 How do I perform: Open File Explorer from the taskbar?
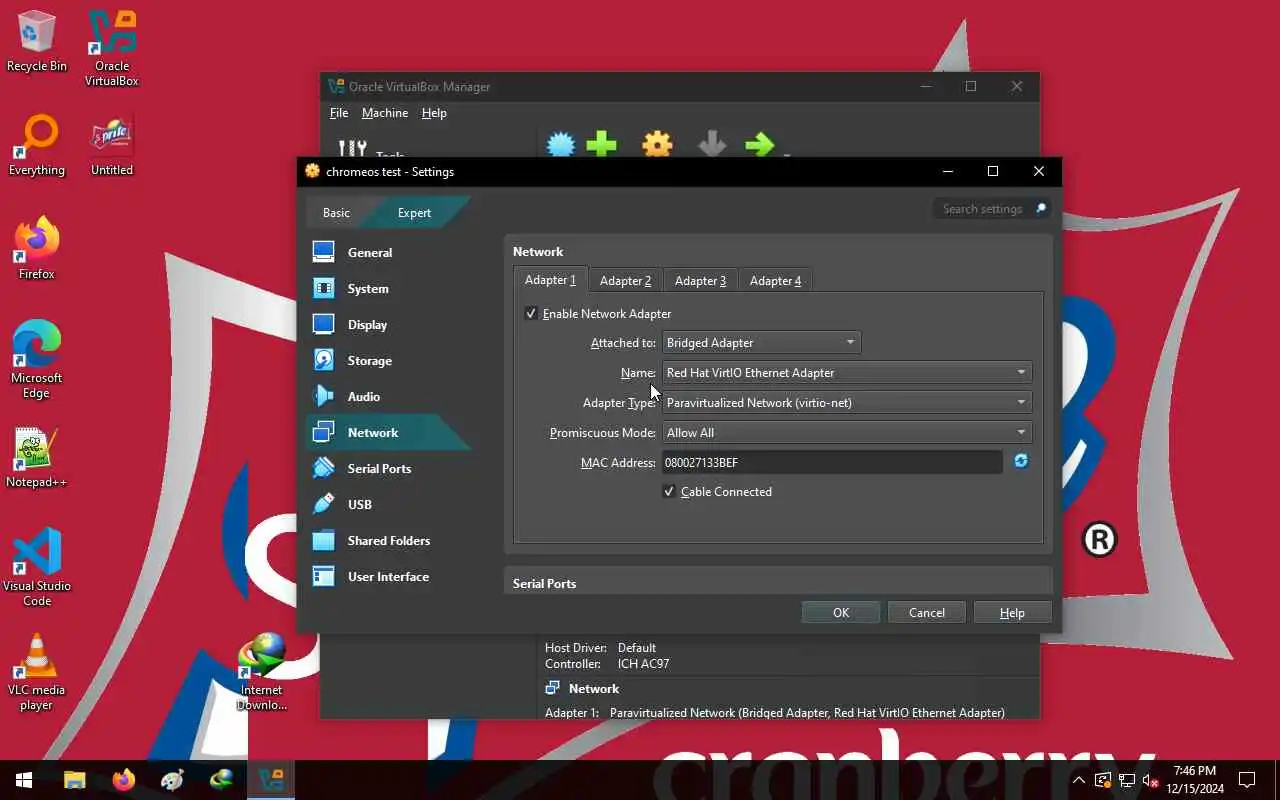coord(75,780)
